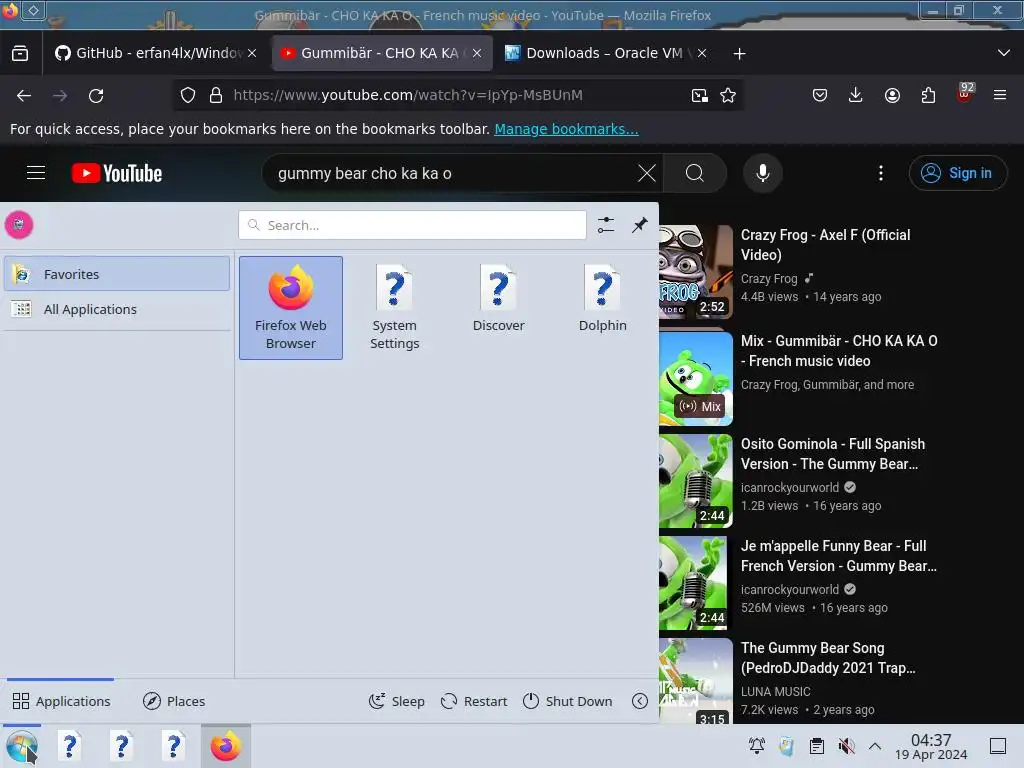Reload the current page
The width and height of the screenshot is (1024, 768).
[x=96, y=95]
